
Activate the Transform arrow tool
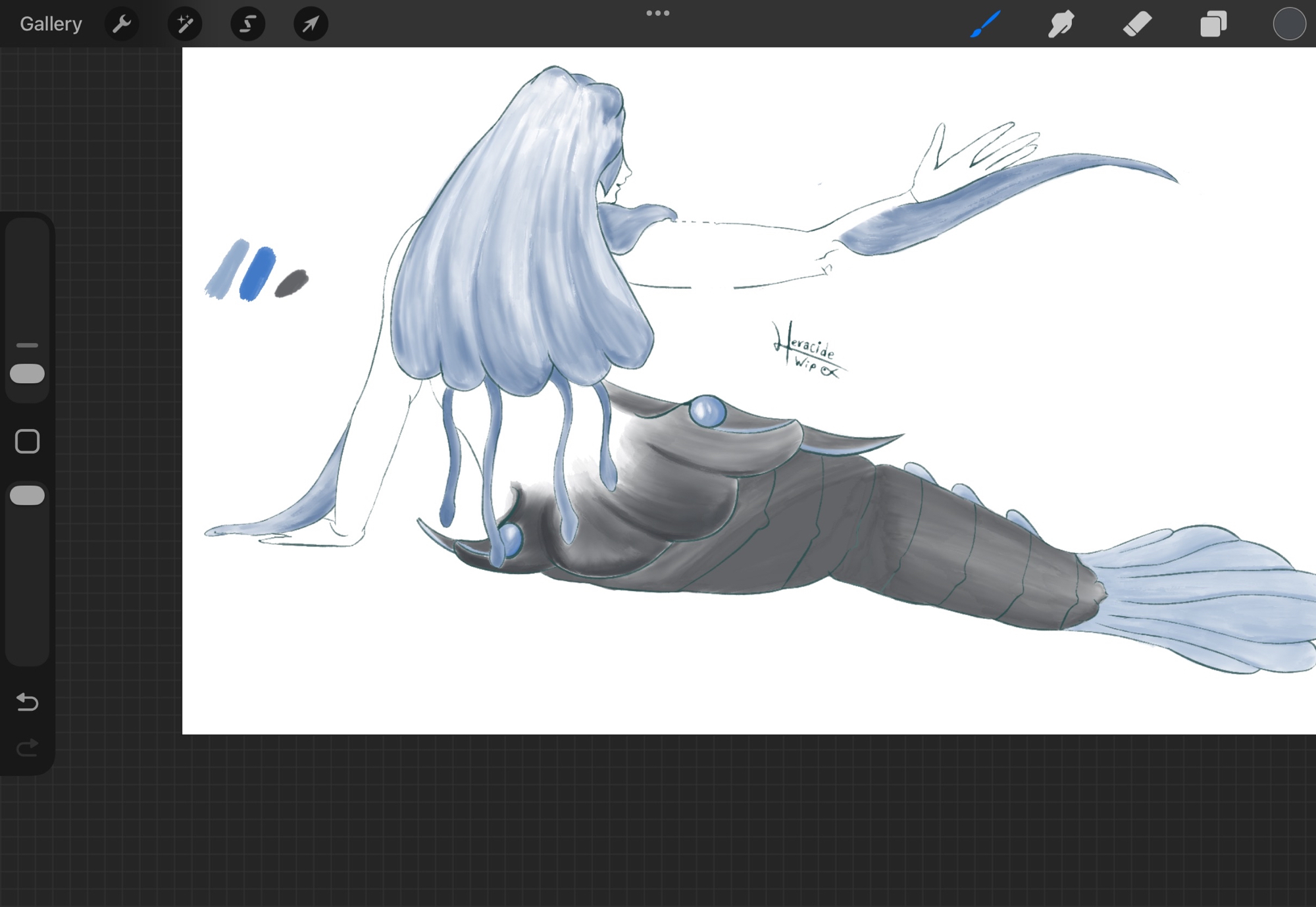pyautogui.click(x=311, y=24)
